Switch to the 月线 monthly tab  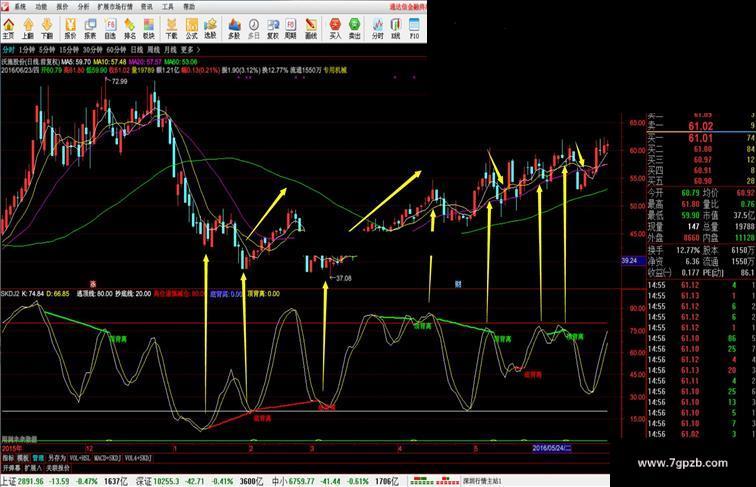tap(170, 50)
